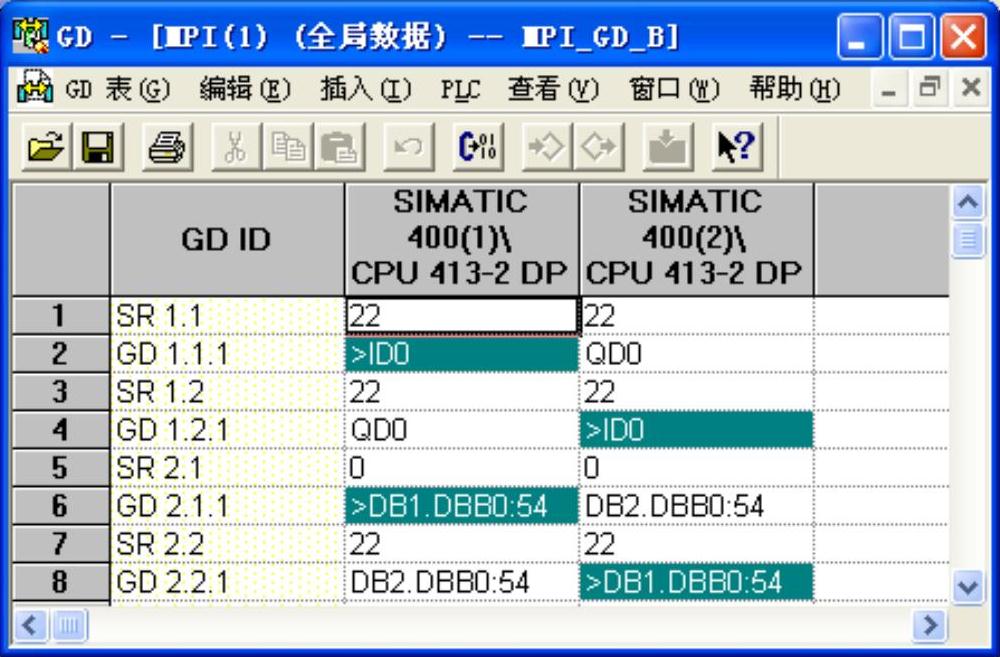Click the Sender selection arrow icon

coord(547,147)
